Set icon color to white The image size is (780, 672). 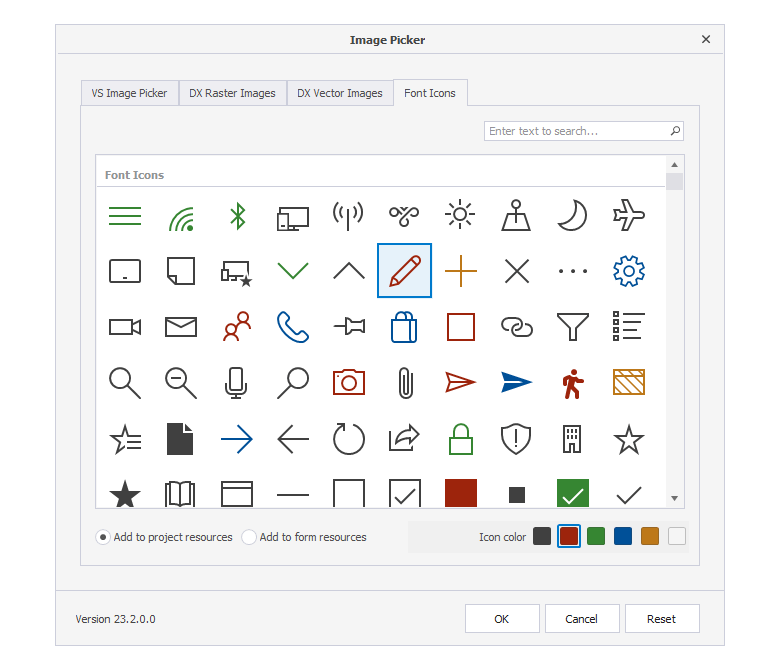(677, 536)
